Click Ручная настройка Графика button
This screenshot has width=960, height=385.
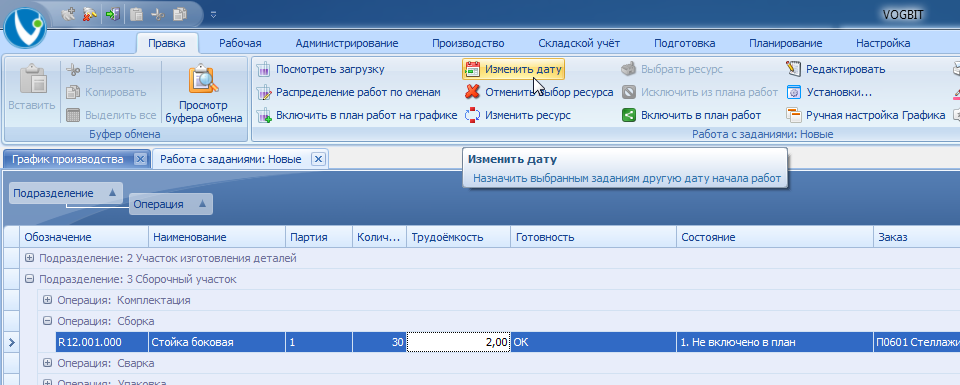pos(866,115)
